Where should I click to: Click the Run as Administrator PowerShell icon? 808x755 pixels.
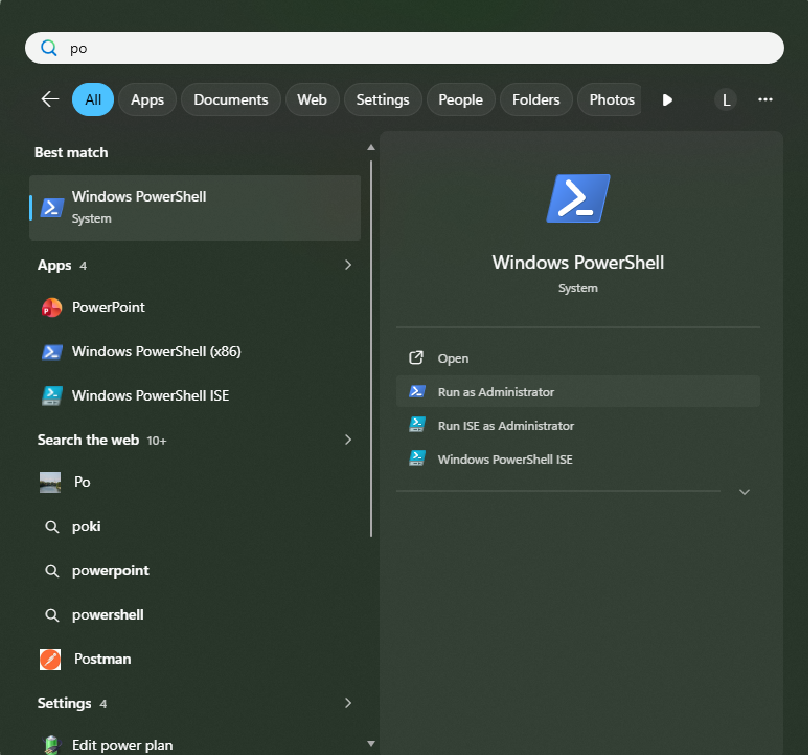point(417,391)
